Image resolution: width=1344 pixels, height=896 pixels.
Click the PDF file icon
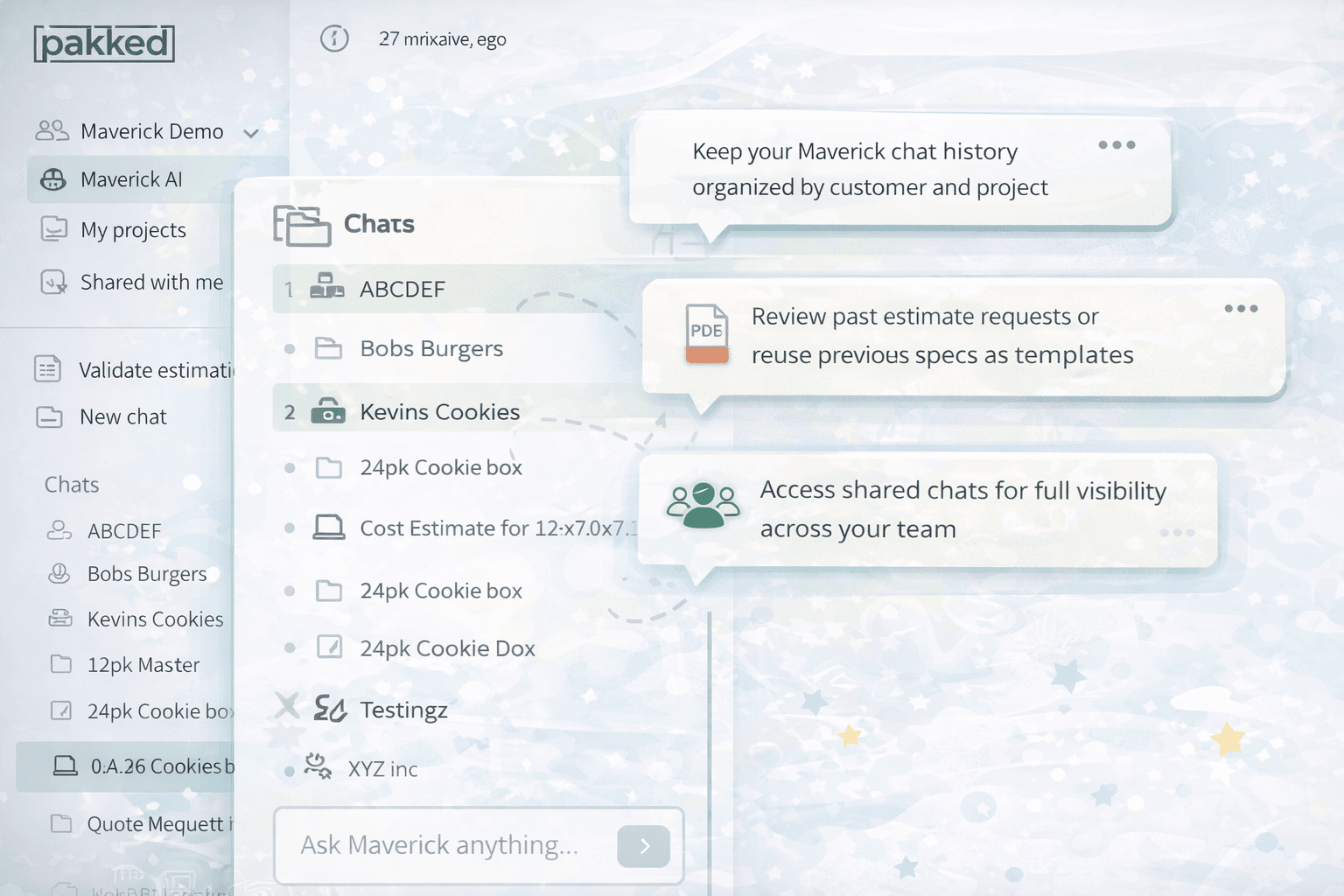click(x=707, y=333)
